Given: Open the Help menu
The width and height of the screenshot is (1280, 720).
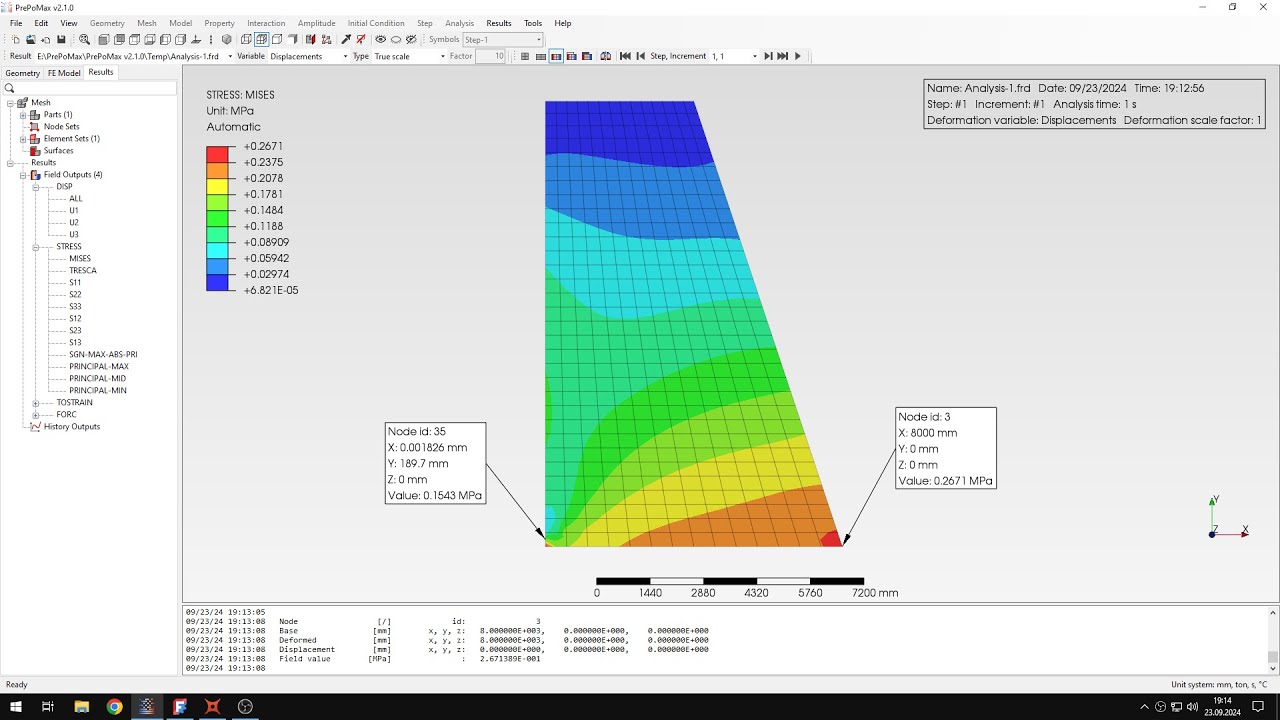Looking at the screenshot, I should click(x=563, y=23).
